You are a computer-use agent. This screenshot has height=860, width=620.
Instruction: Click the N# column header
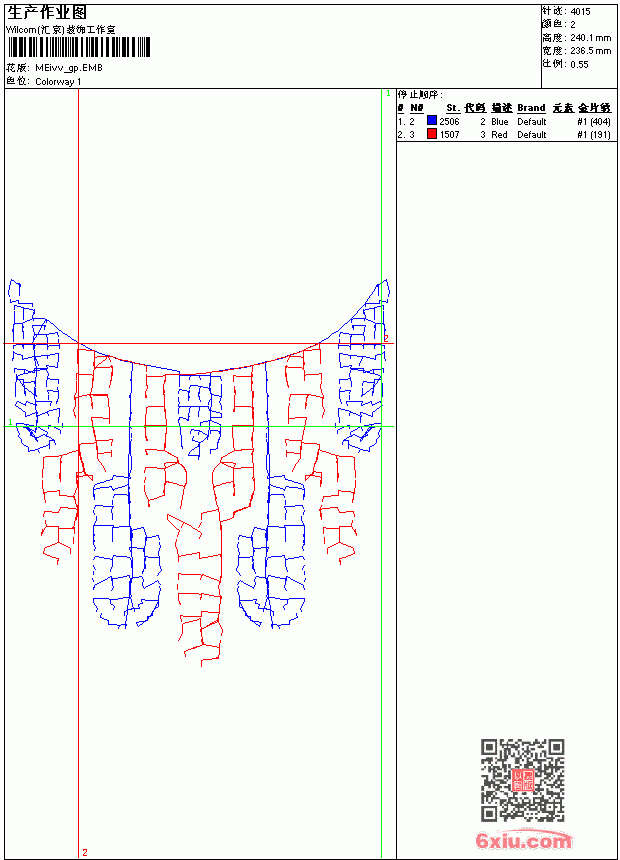tap(416, 108)
